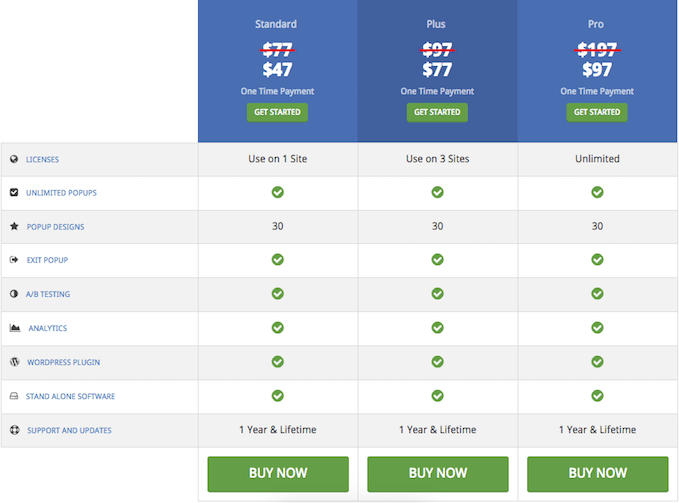Click Pro checkmark for Stand Alone Software
The height and width of the screenshot is (503, 679).
click(x=597, y=396)
